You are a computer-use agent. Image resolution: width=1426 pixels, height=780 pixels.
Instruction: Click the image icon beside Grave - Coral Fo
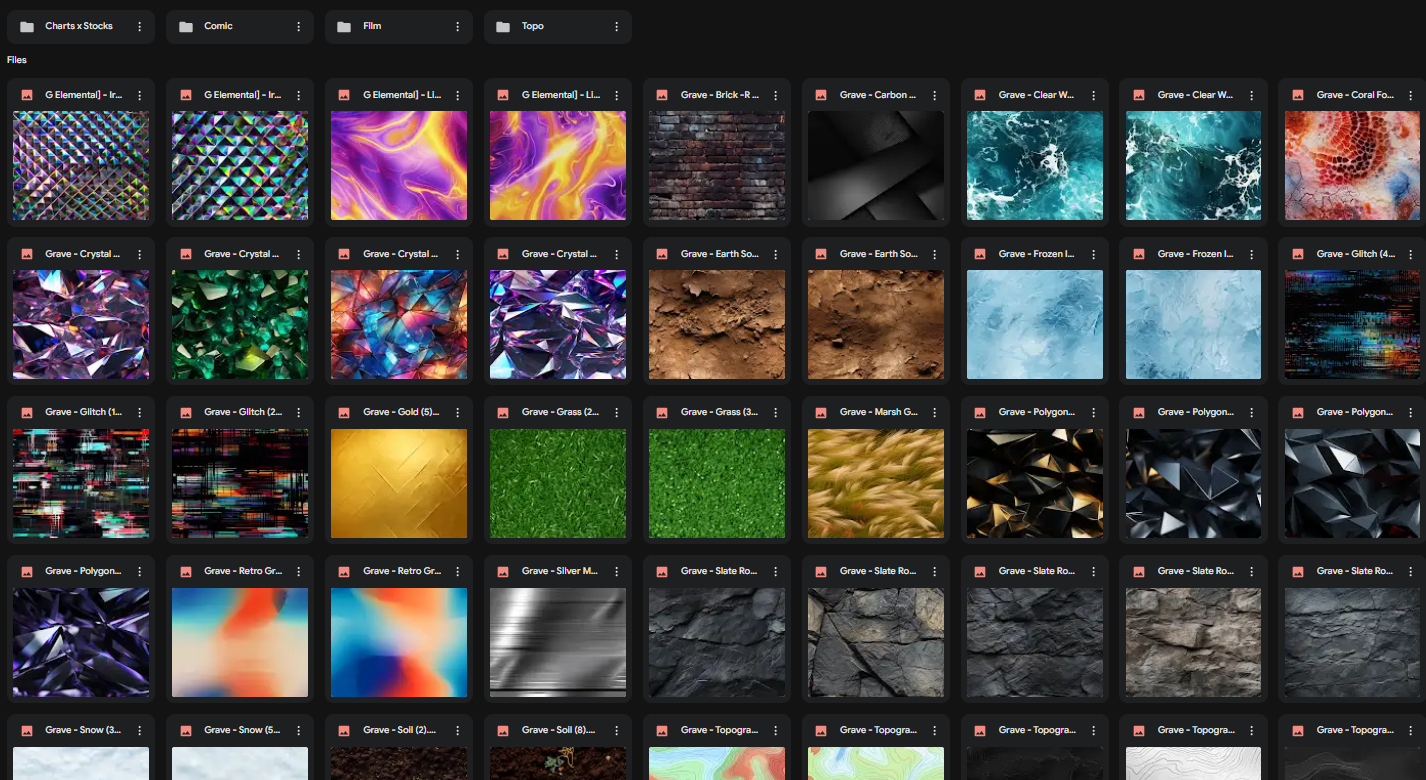pos(1298,95)
